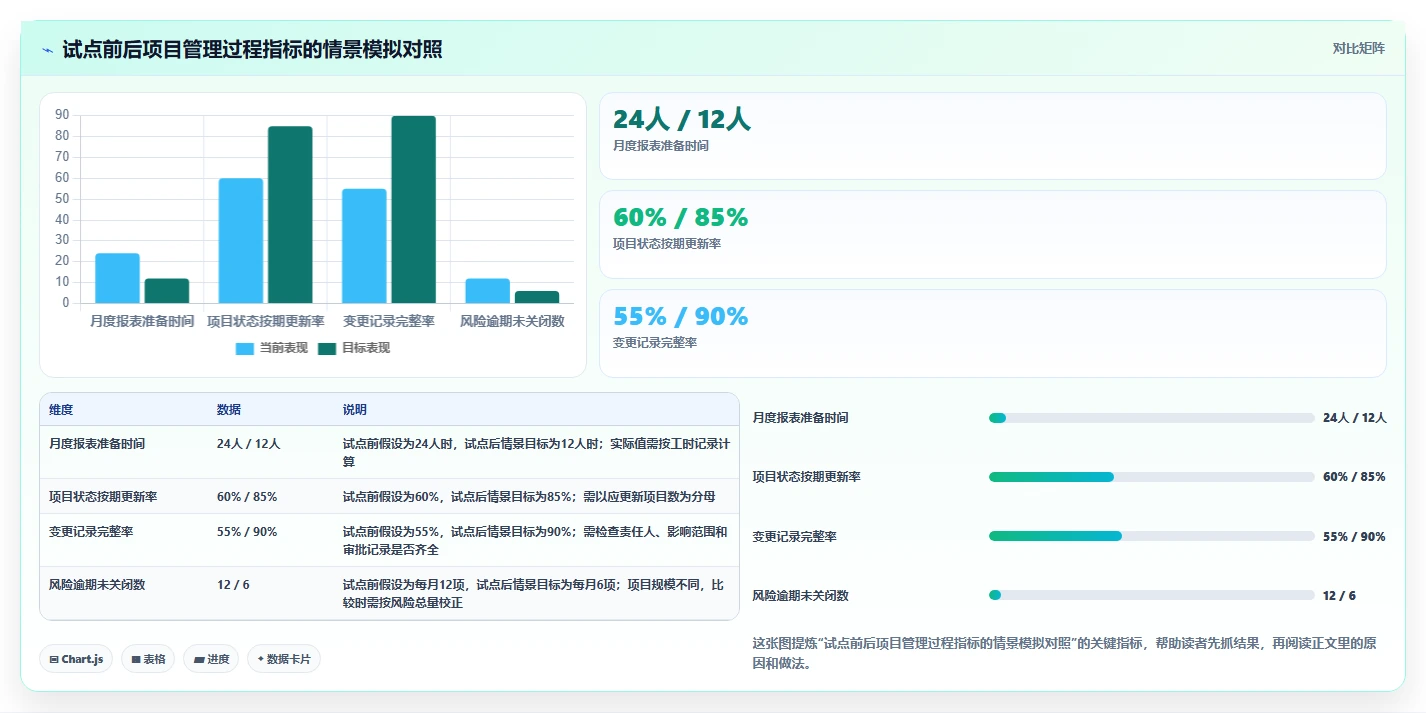The image size is (1426, 713).
Task: Click the Chart.js tag chip
Action: tap(76, 659)
